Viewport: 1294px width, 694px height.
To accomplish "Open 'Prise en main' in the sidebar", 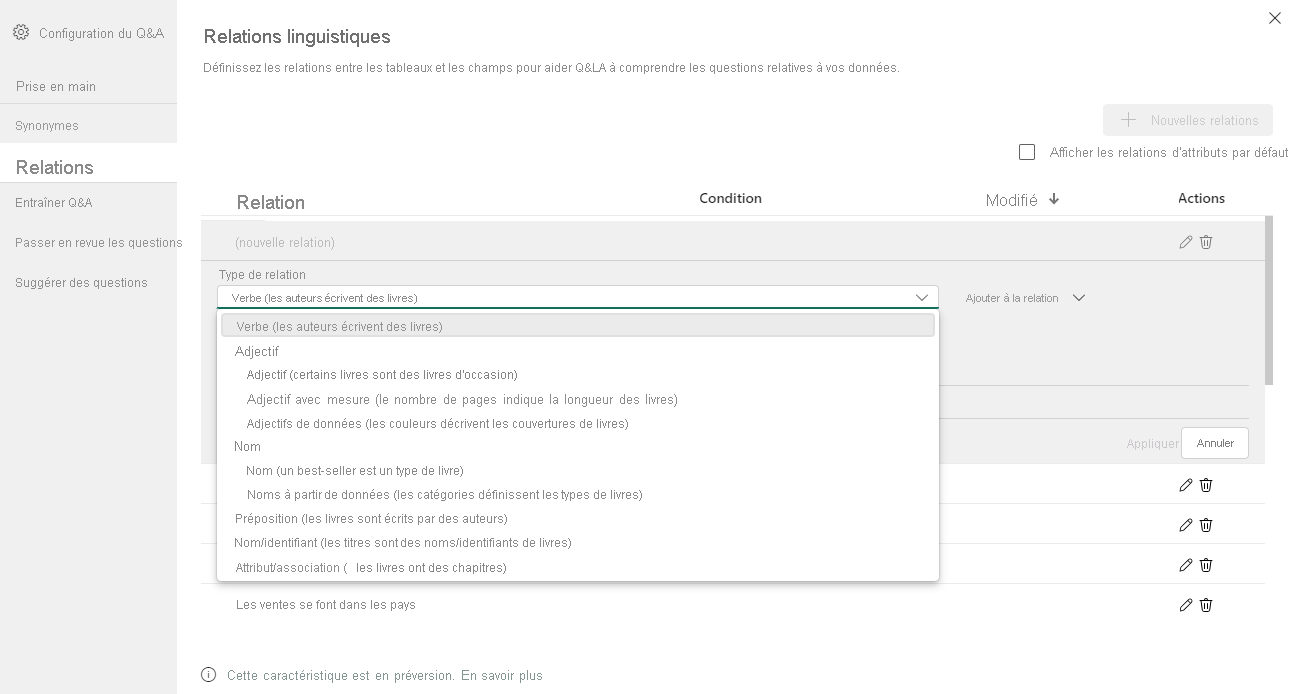I will coord(56,87).
